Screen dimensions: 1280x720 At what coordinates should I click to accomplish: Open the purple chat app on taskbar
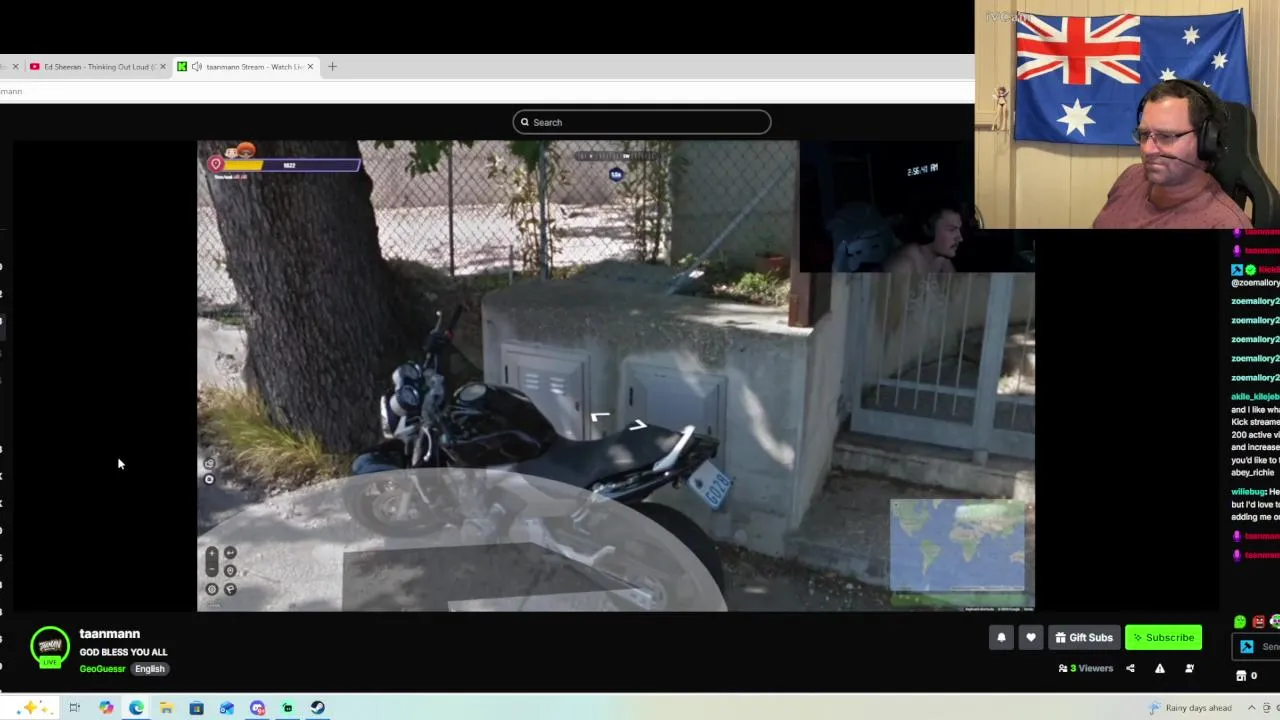tap(257, 708)
